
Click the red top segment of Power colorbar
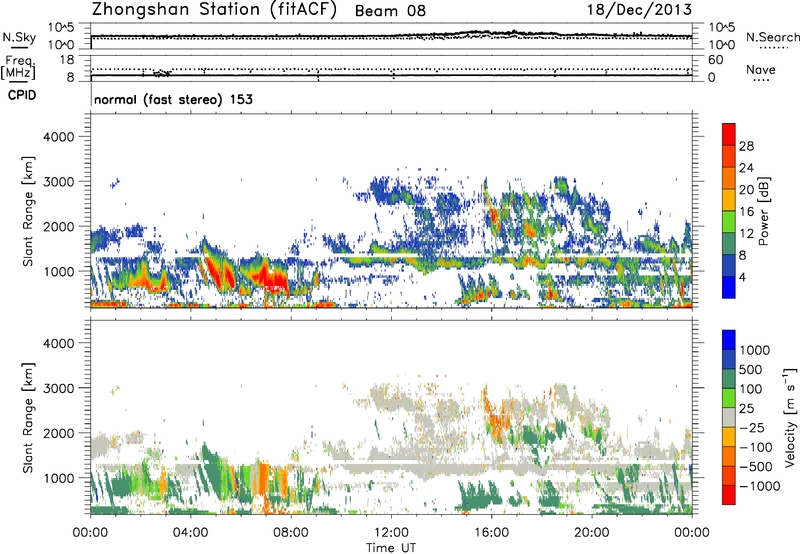(729, 134)
